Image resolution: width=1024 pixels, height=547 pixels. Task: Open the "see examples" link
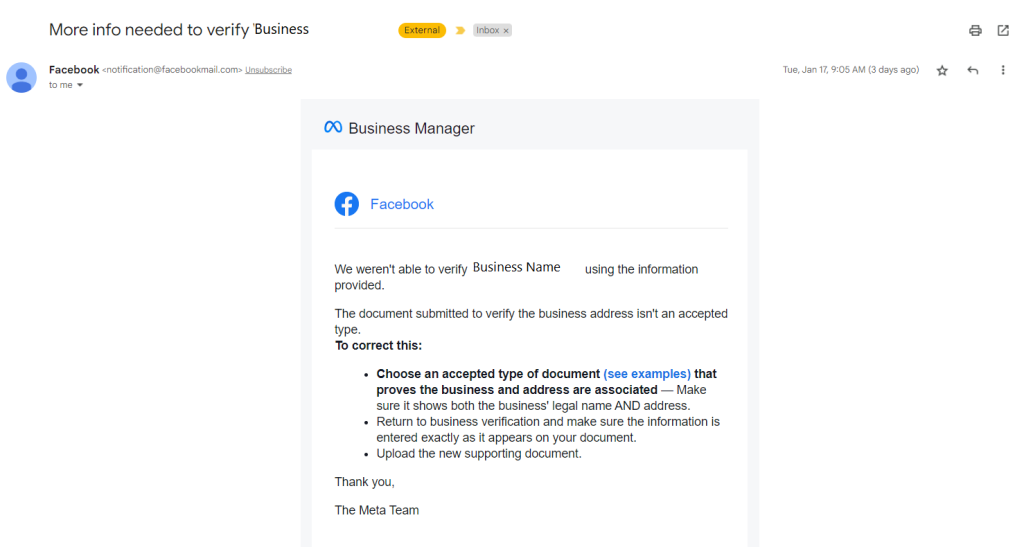pyautogui.click(x=647, y=374)
